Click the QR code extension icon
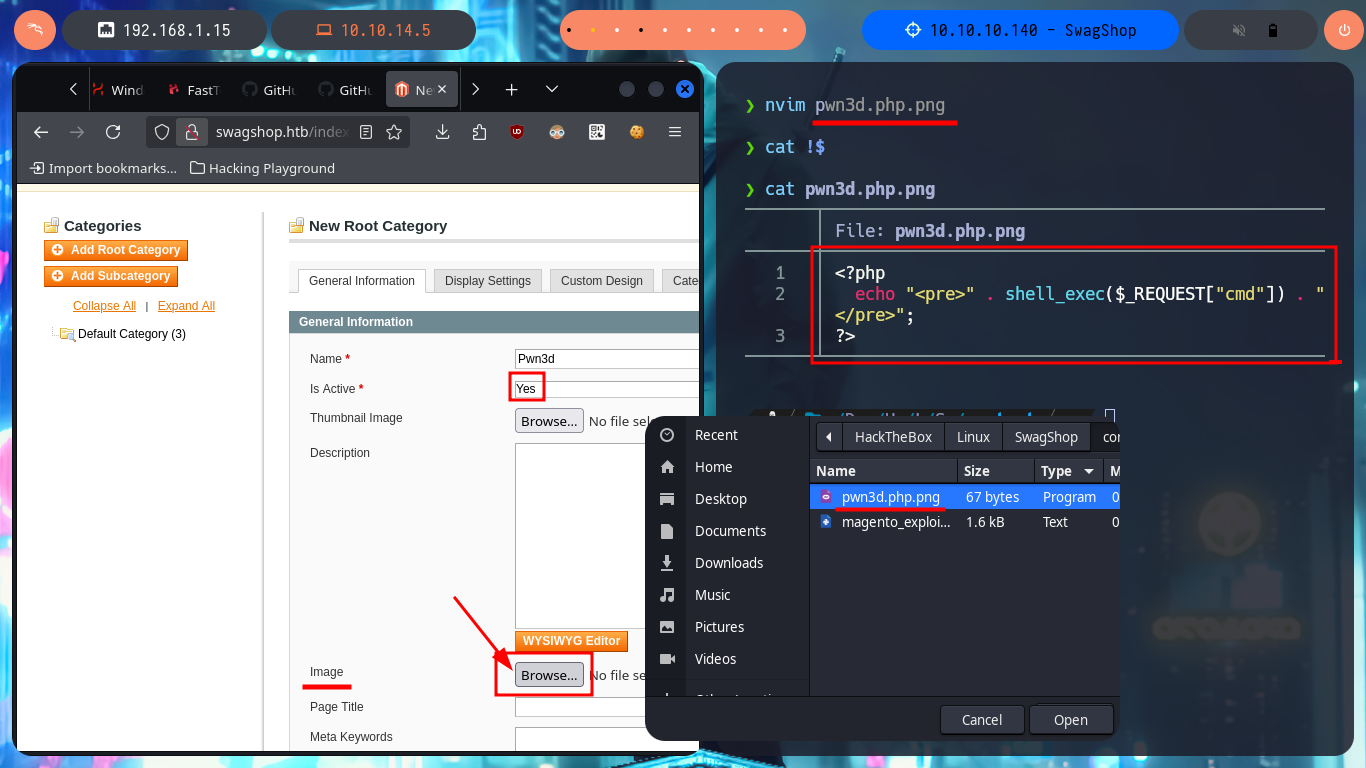This screenshot has width=1366, height=768. point(596,132)
